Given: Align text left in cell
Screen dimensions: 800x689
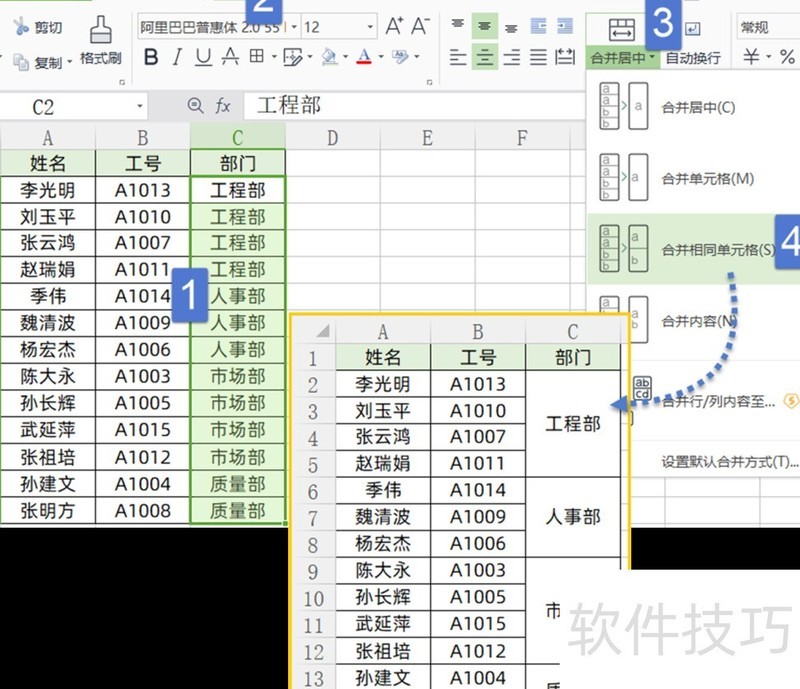Looking at the screenshot, I should (458, 57).
